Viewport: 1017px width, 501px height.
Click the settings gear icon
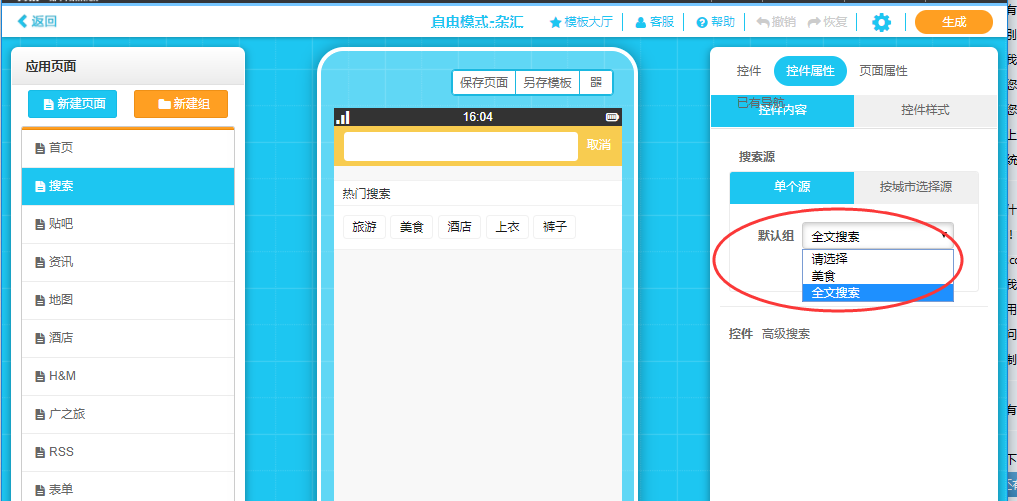pos(881,22)
